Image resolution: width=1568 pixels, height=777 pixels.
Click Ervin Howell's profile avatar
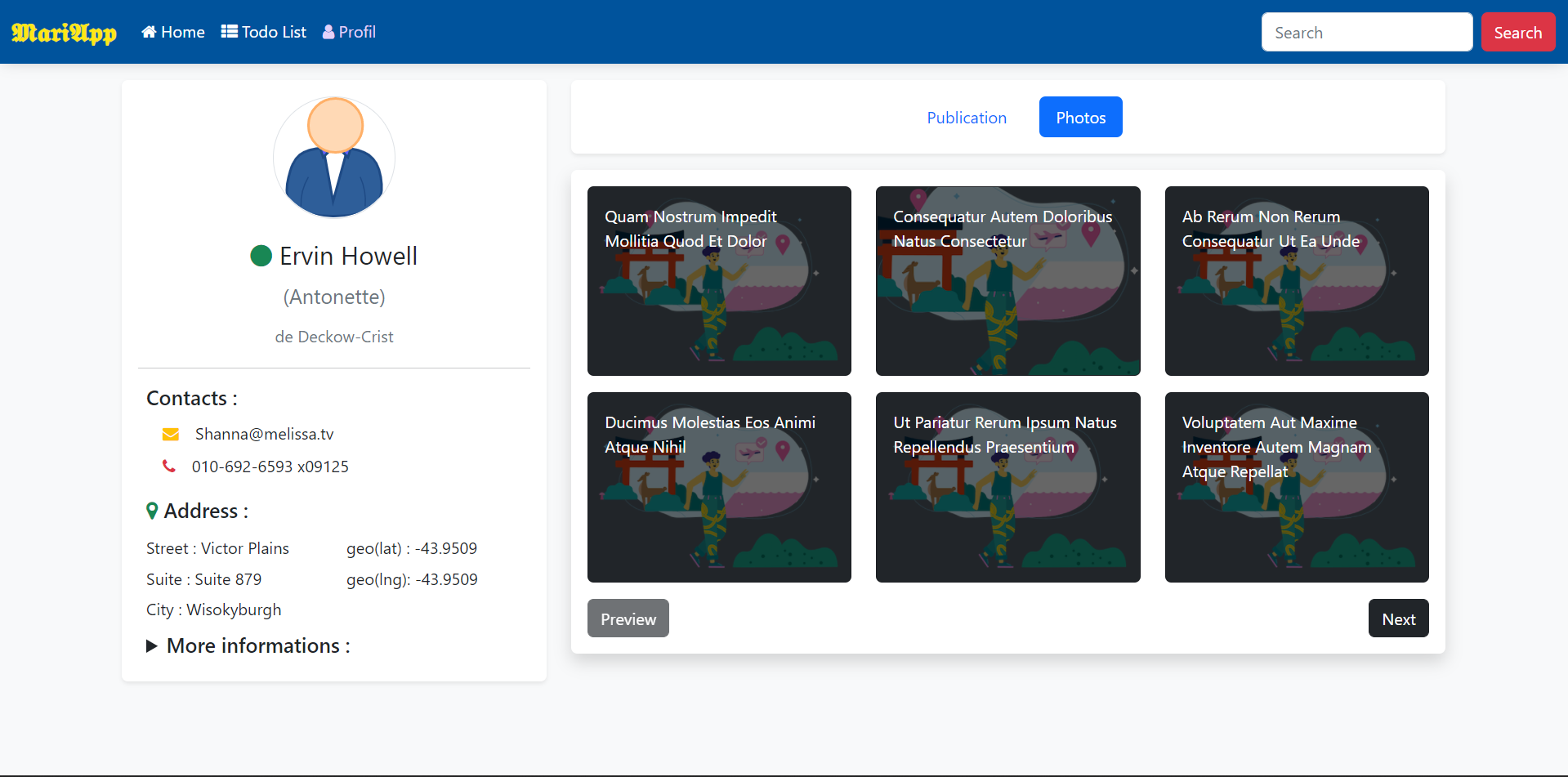coord(333,157)
